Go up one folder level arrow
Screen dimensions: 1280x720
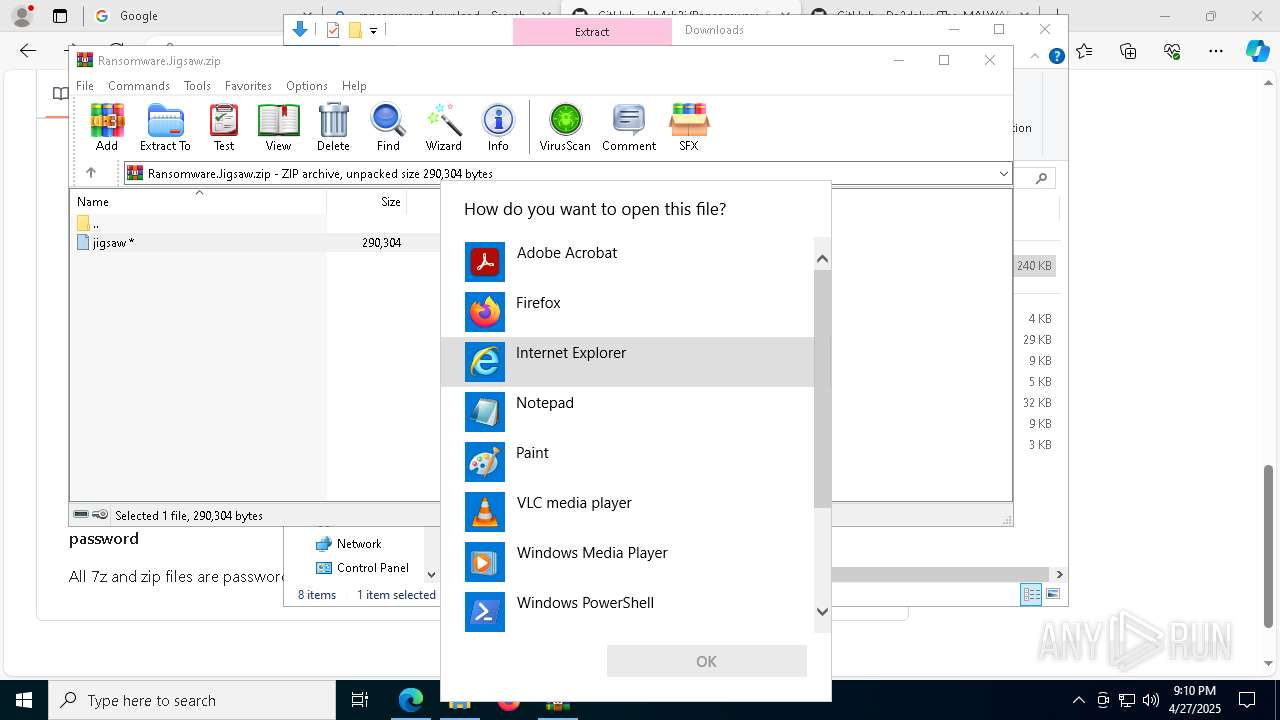coord(91,173)
